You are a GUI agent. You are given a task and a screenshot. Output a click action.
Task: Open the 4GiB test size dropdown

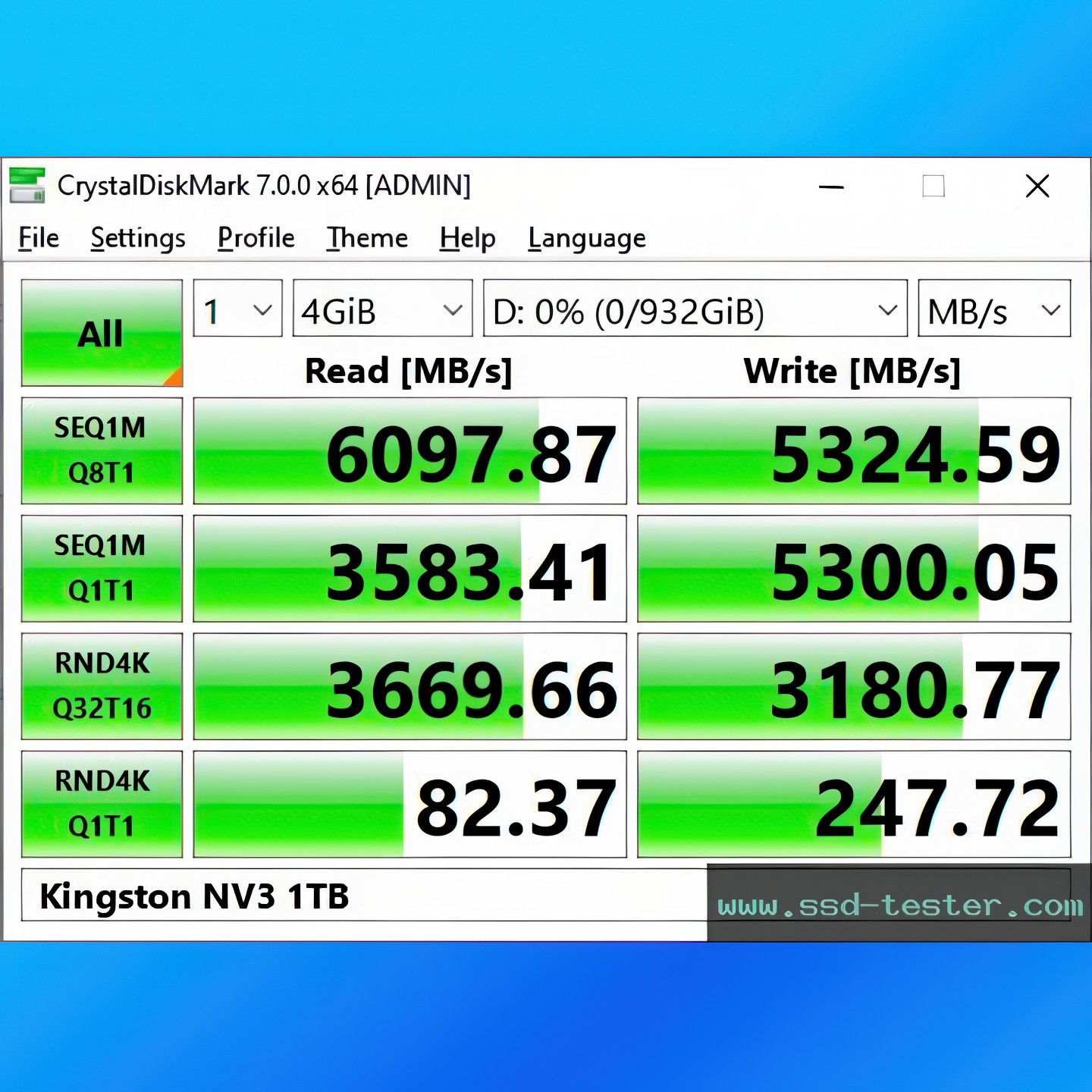pos(383,309)
